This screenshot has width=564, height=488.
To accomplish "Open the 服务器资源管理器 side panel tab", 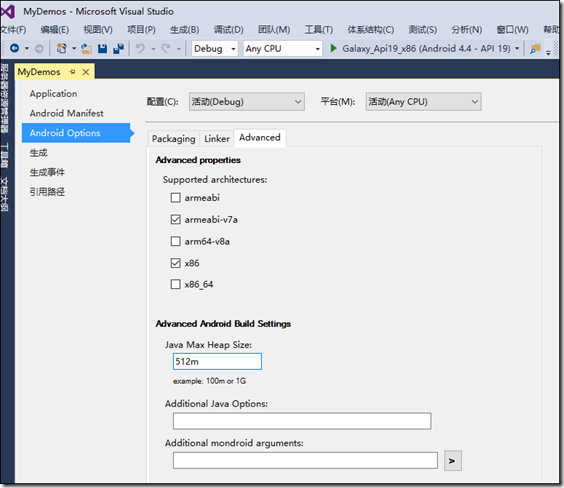I will click(x=5, y=99).
